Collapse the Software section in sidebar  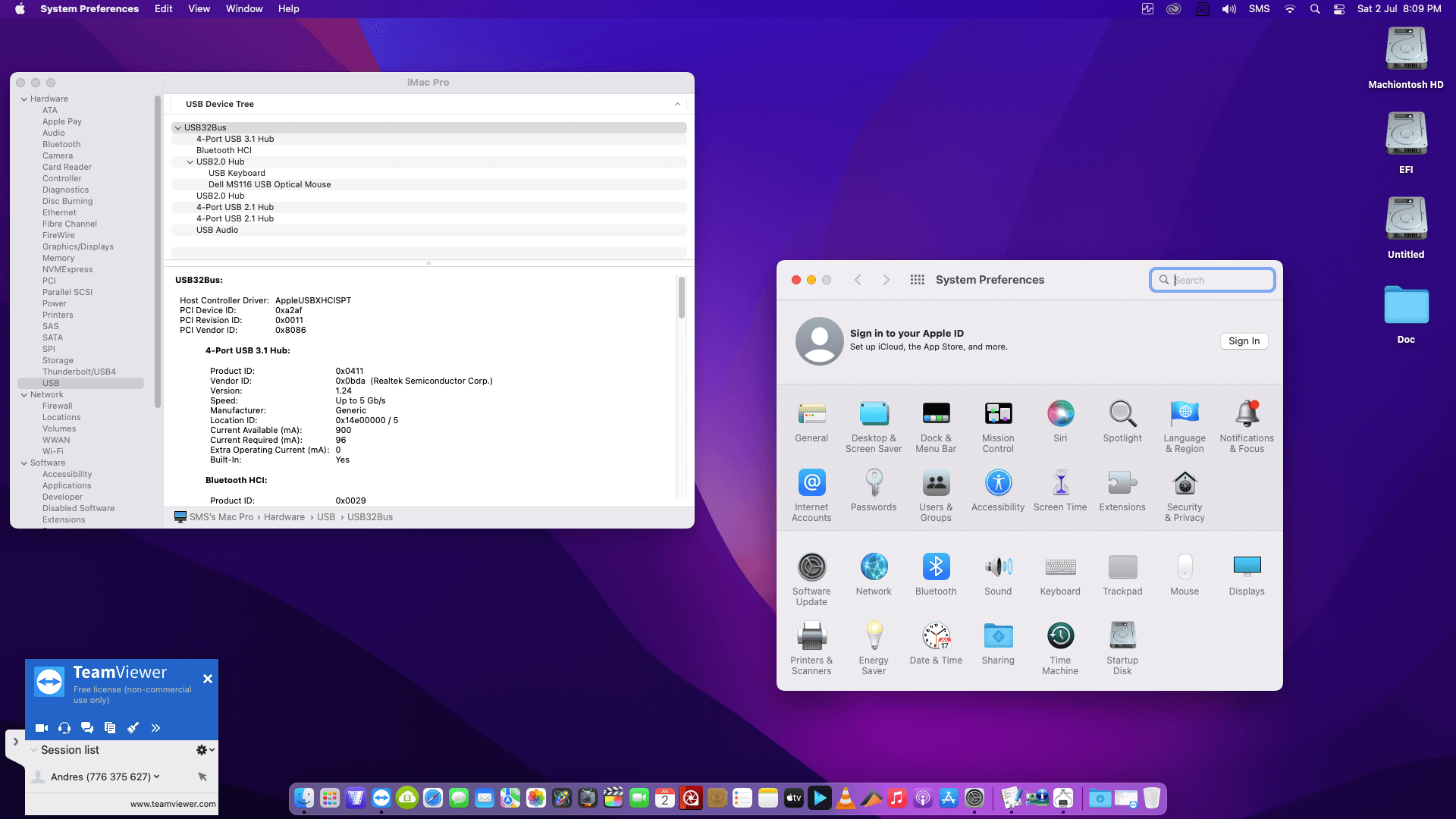pyautogui.click(x=24, y=463)
